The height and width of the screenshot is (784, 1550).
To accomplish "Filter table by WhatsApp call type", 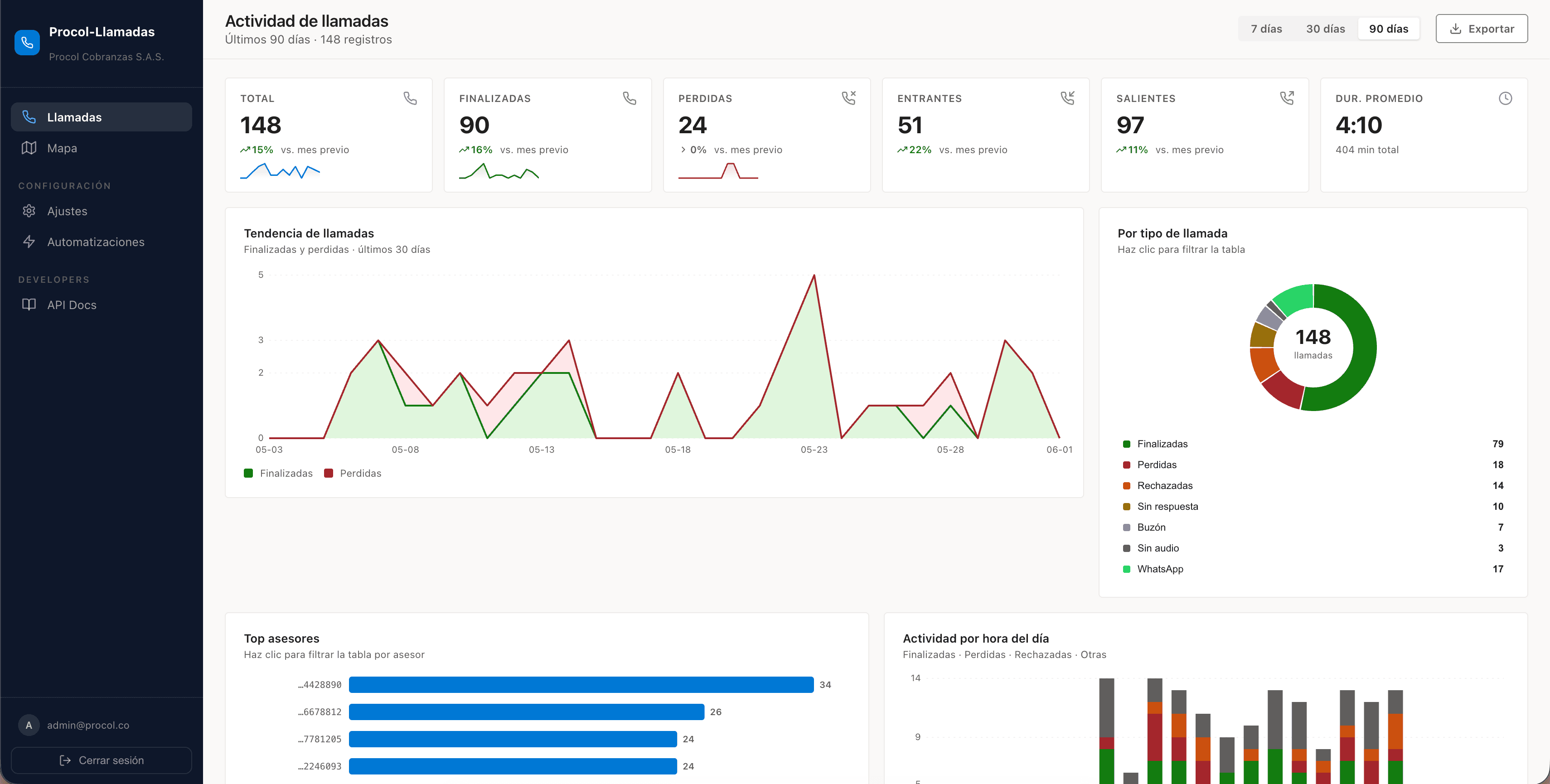I will click(1313, 569).
